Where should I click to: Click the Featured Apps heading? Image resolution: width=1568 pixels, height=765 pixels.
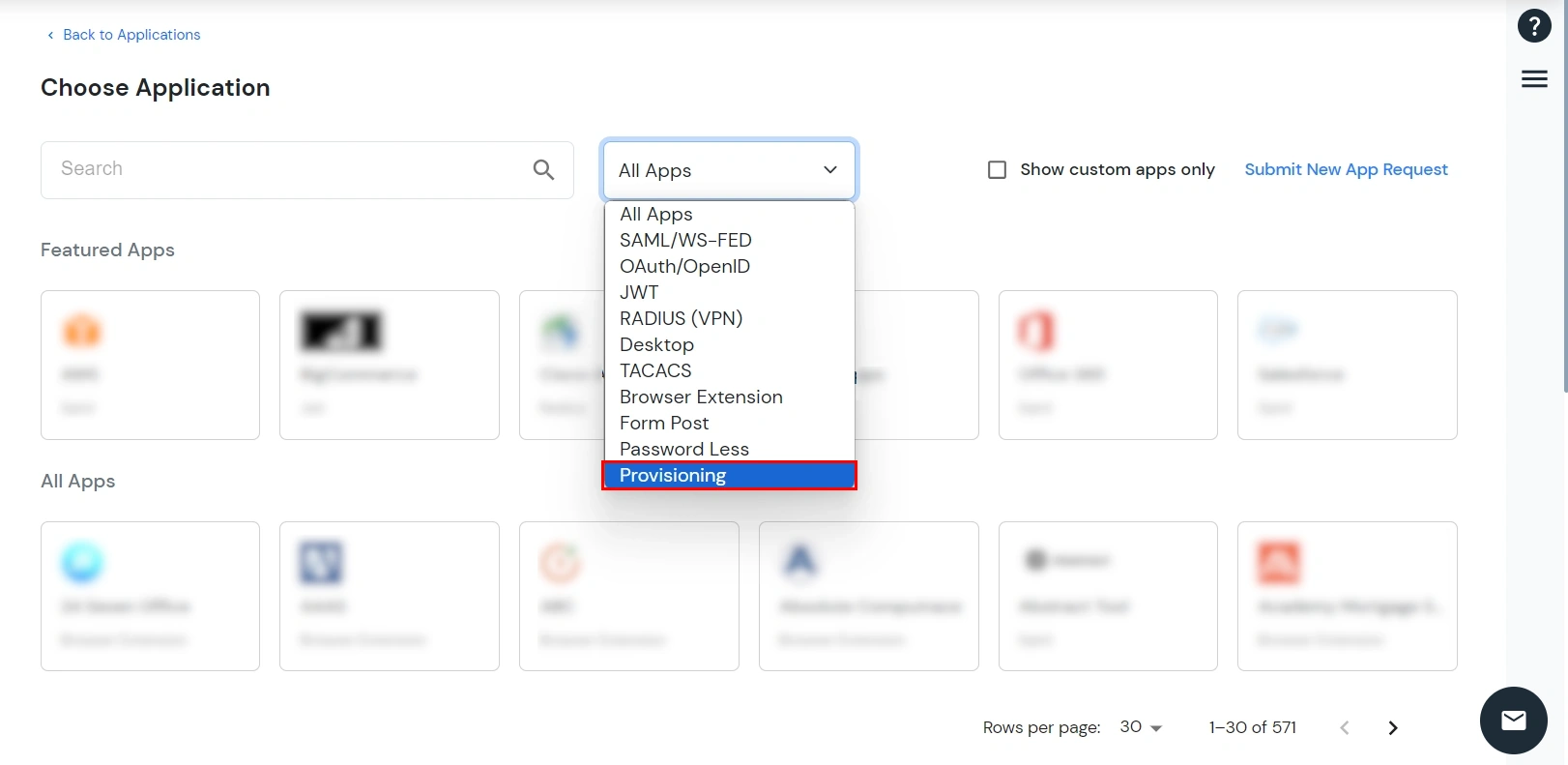[107, 250]
